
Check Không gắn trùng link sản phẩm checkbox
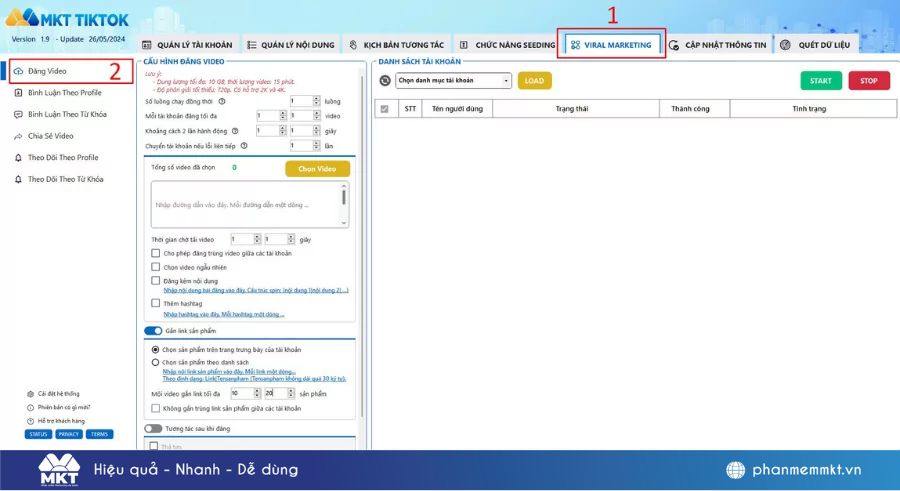point(156,408)
